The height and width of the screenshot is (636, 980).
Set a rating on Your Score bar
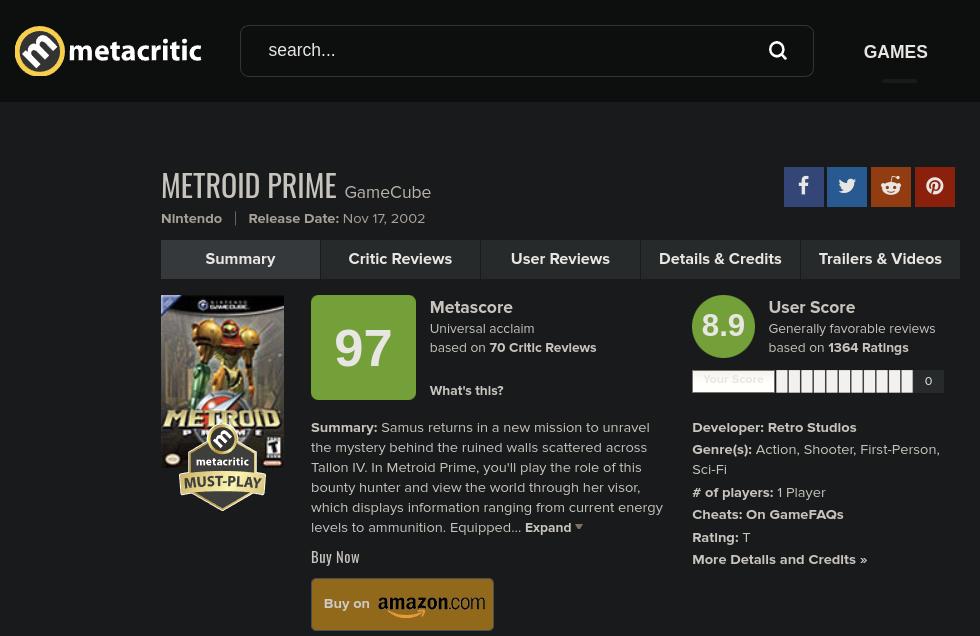(844, 381)
